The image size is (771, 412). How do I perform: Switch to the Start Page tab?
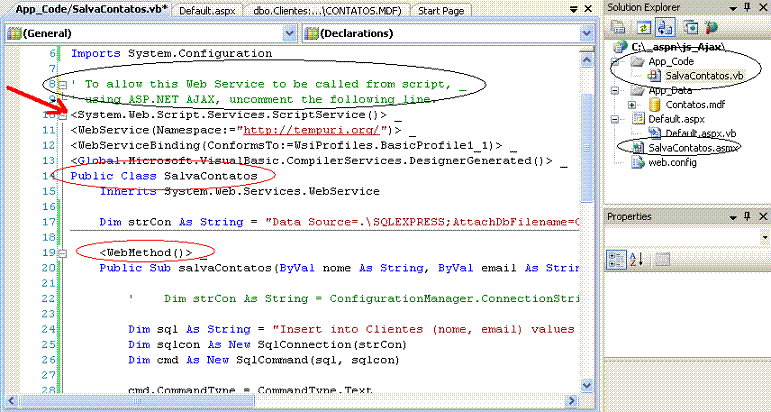coord(441,10)
